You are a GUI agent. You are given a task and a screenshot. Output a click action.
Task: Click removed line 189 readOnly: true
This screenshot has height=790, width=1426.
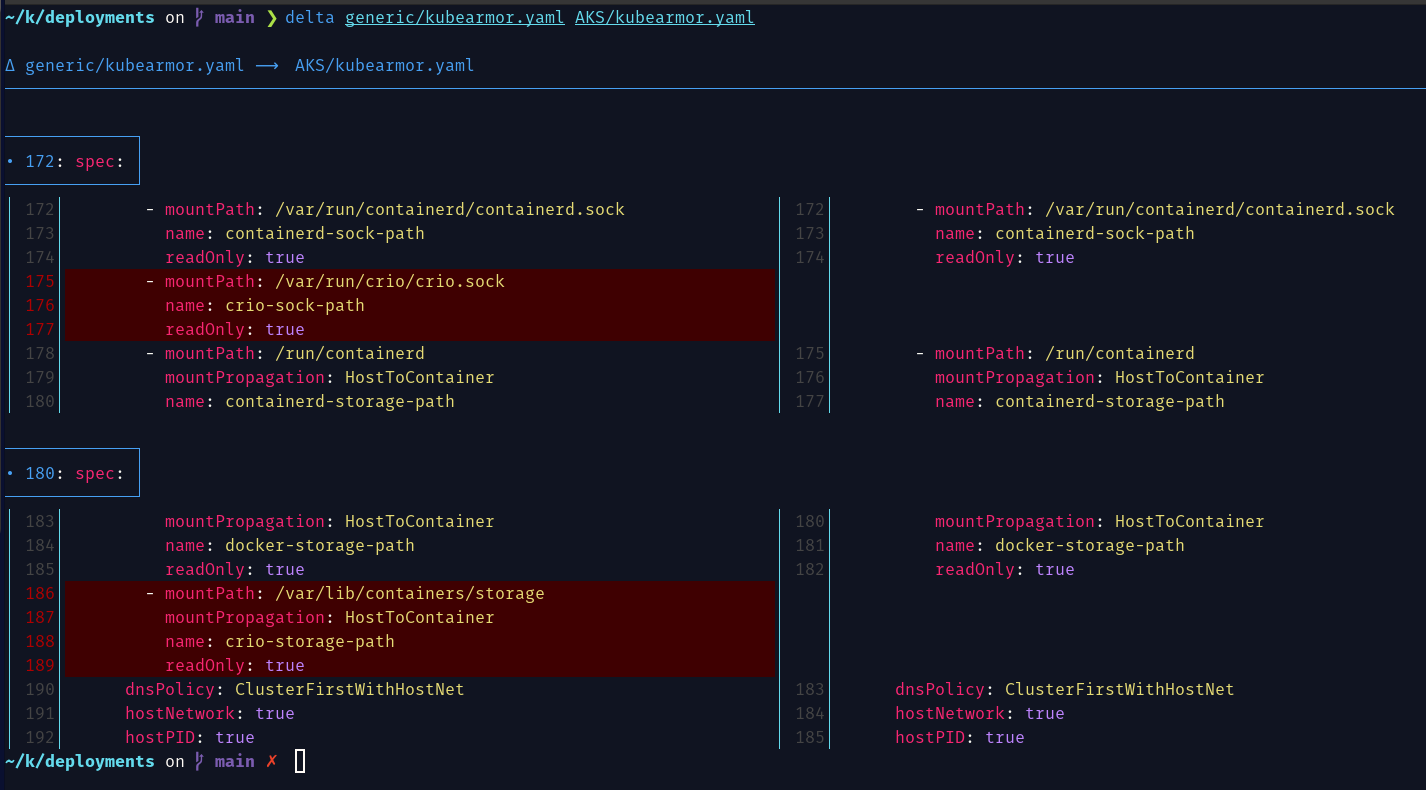click(x=235, y=666)
